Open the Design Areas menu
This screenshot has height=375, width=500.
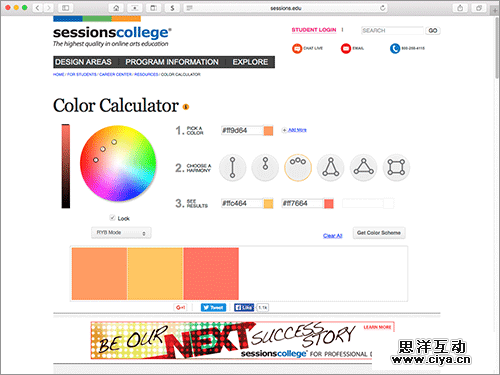pos(83,62)
